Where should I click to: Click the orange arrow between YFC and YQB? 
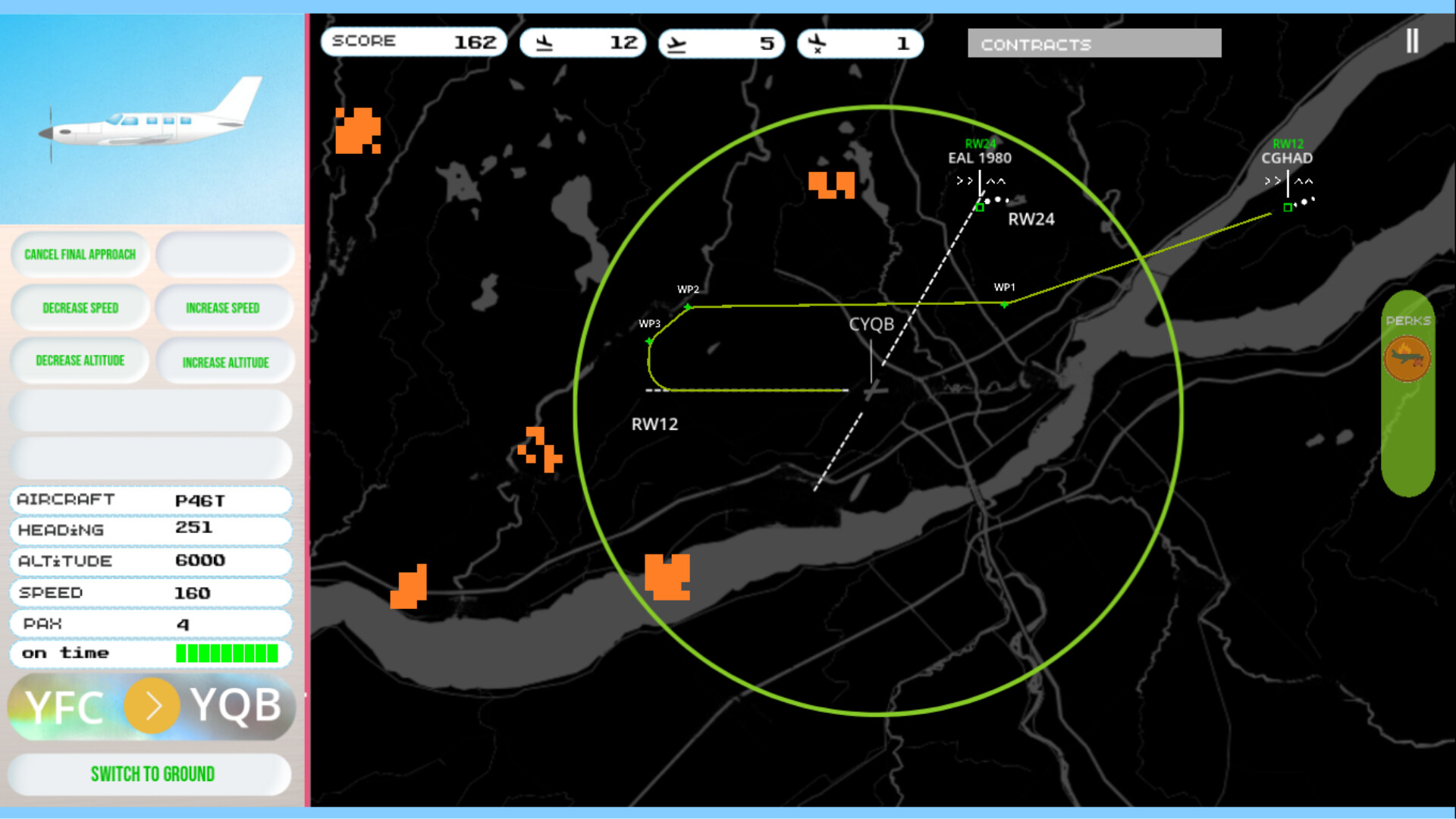coord(152,705)
